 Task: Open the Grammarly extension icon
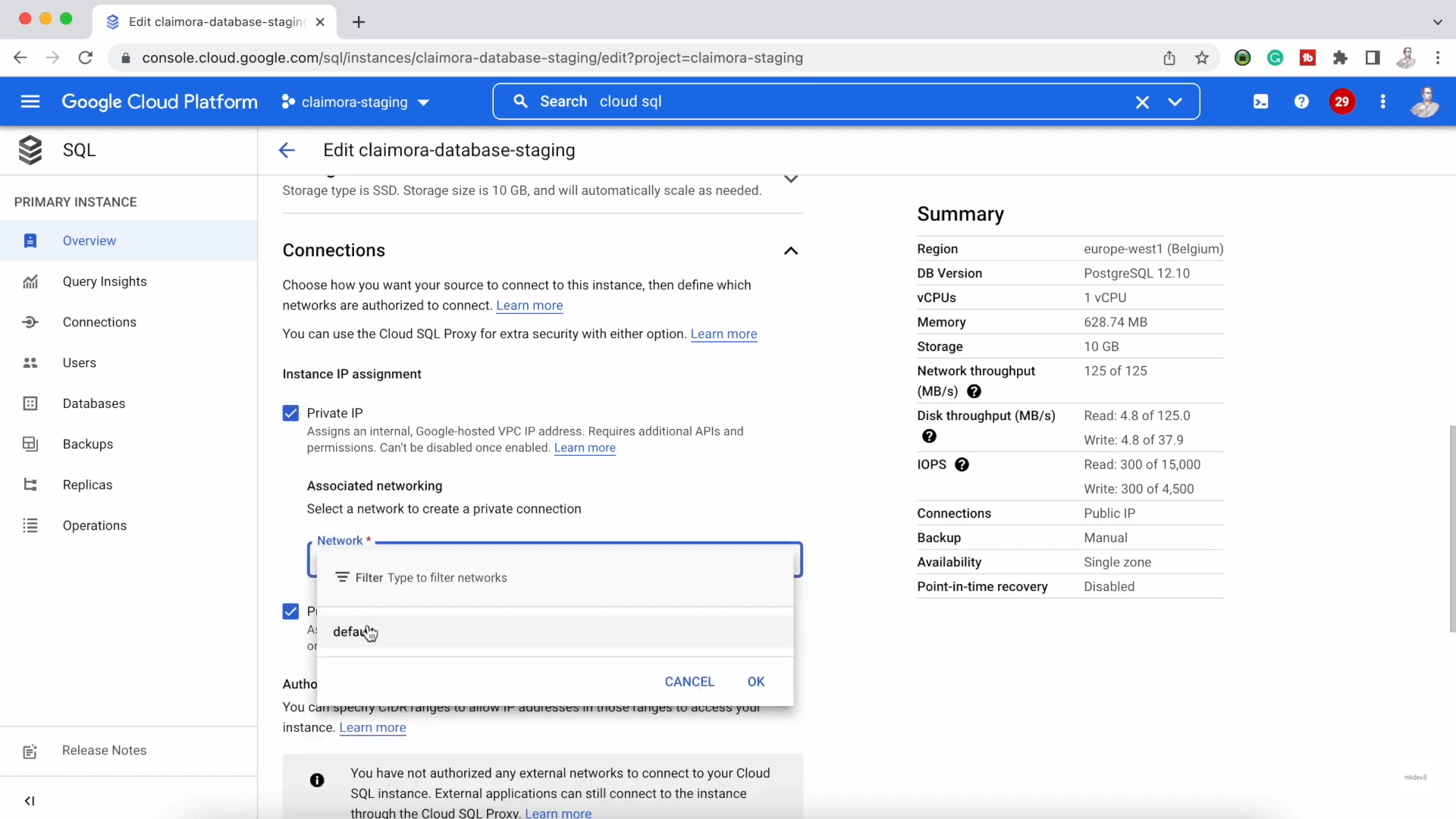(x=1276, y=58)
